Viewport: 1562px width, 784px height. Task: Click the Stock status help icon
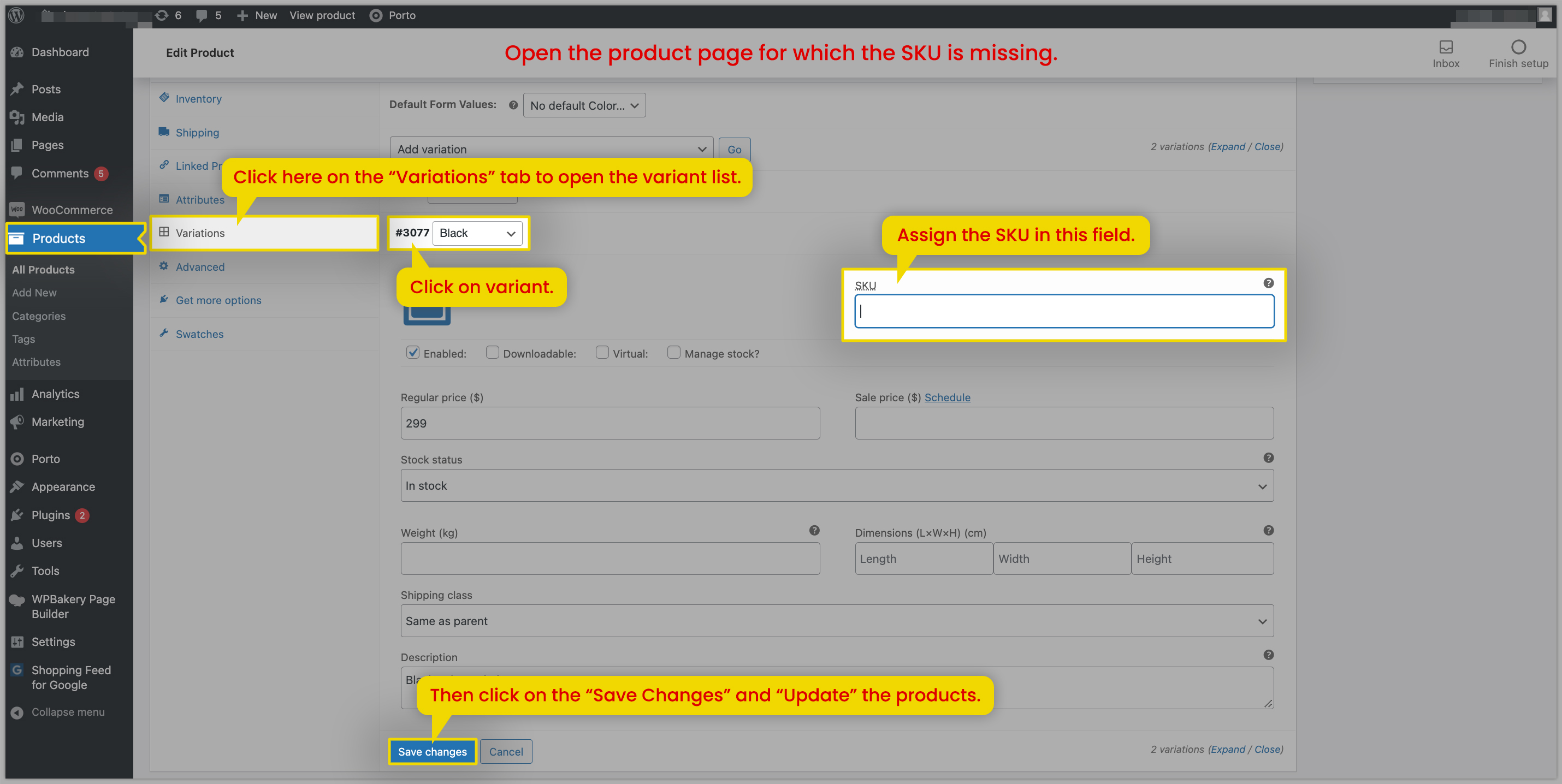(x=1268, y=458)
